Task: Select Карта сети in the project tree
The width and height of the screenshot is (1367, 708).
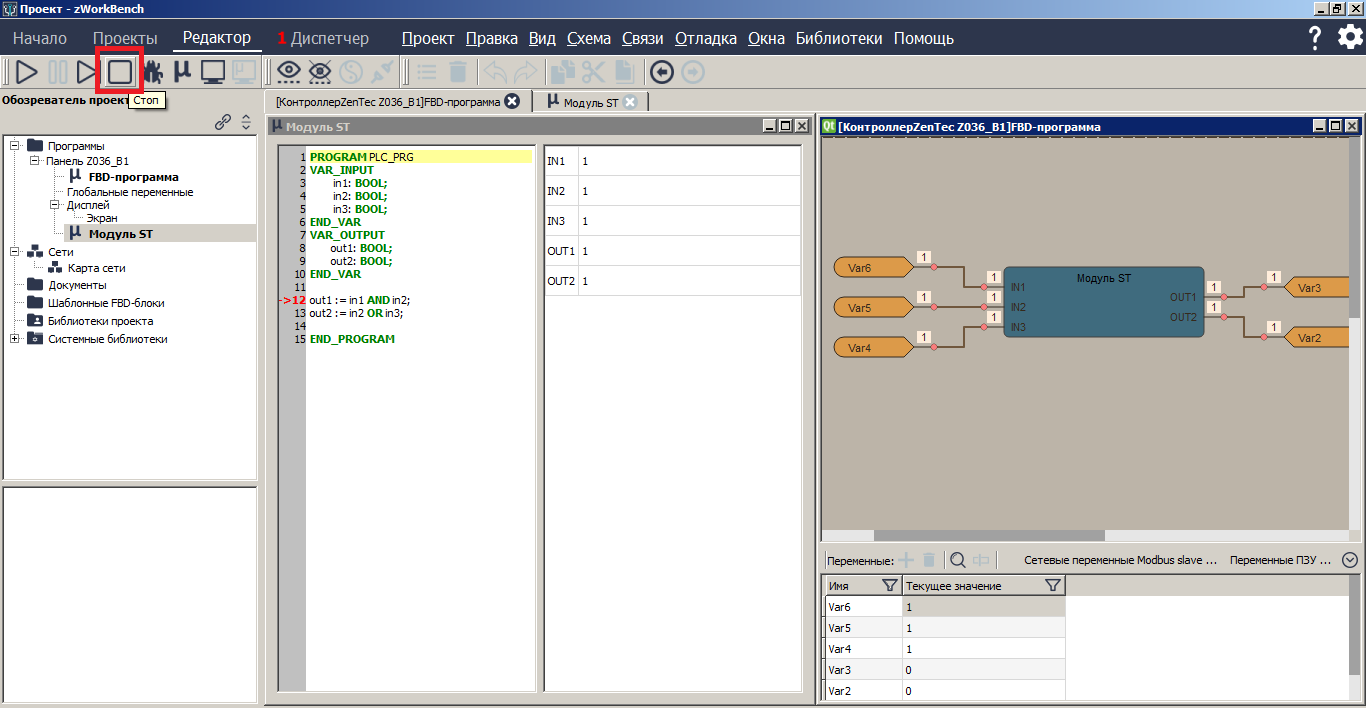Action: [96, 268]
